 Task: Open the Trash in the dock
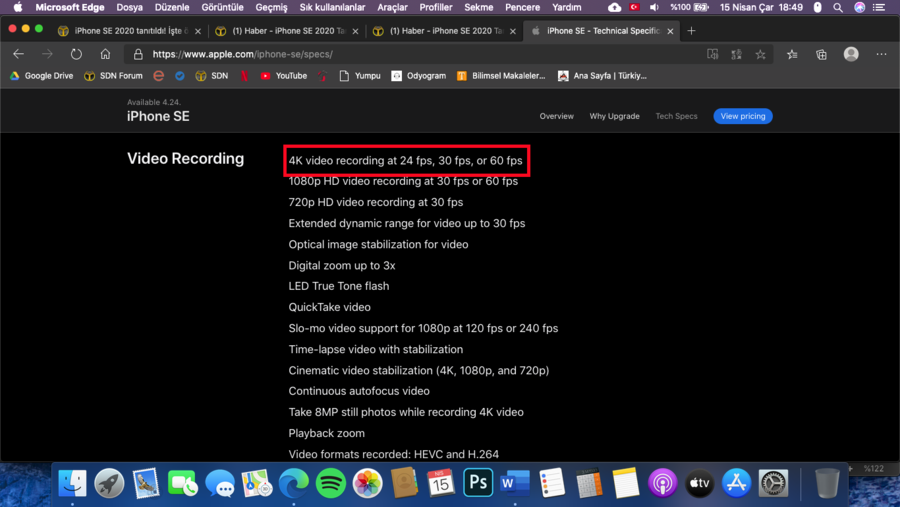827,483
